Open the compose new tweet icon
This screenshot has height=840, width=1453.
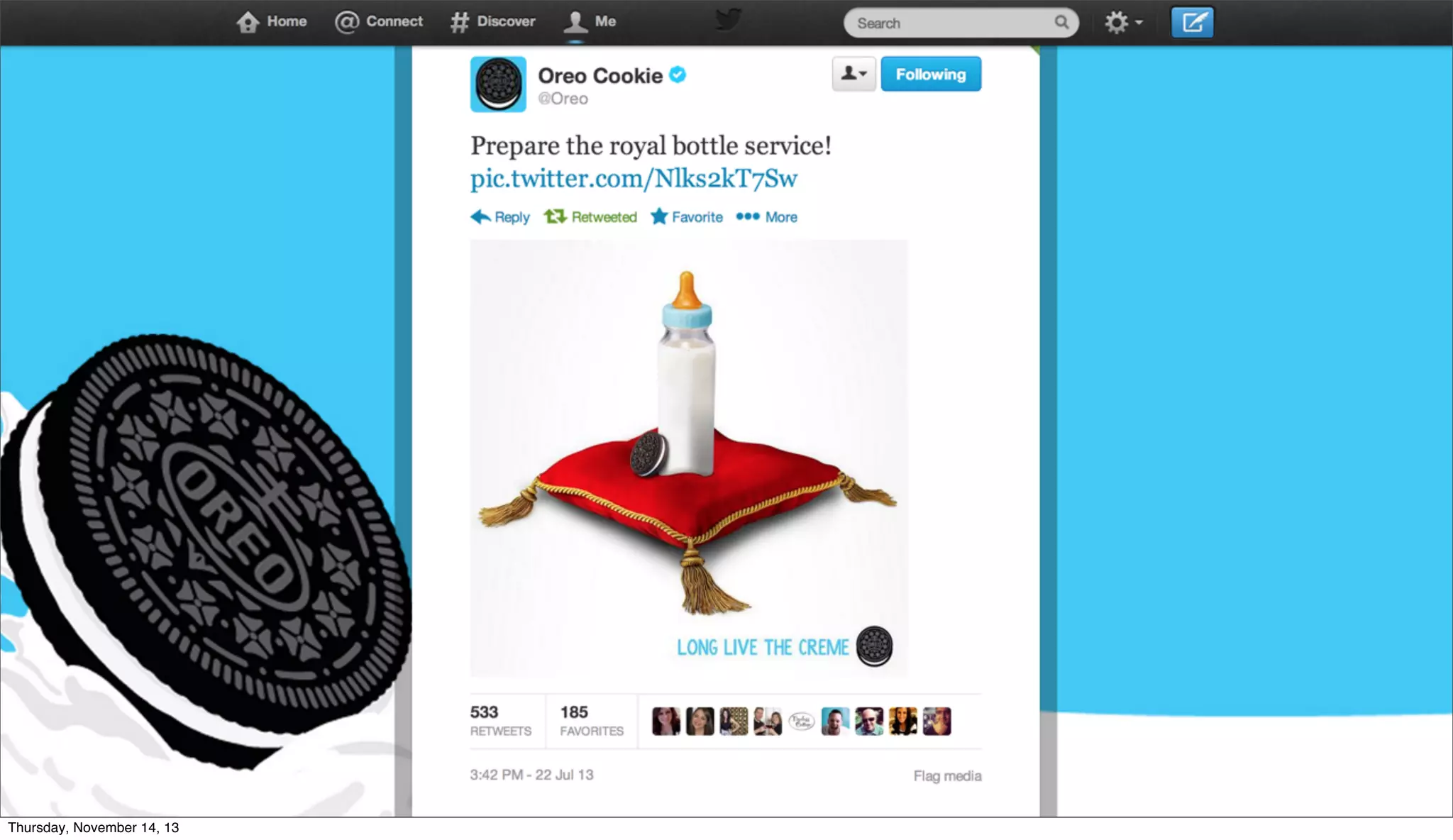point(1192,23)
